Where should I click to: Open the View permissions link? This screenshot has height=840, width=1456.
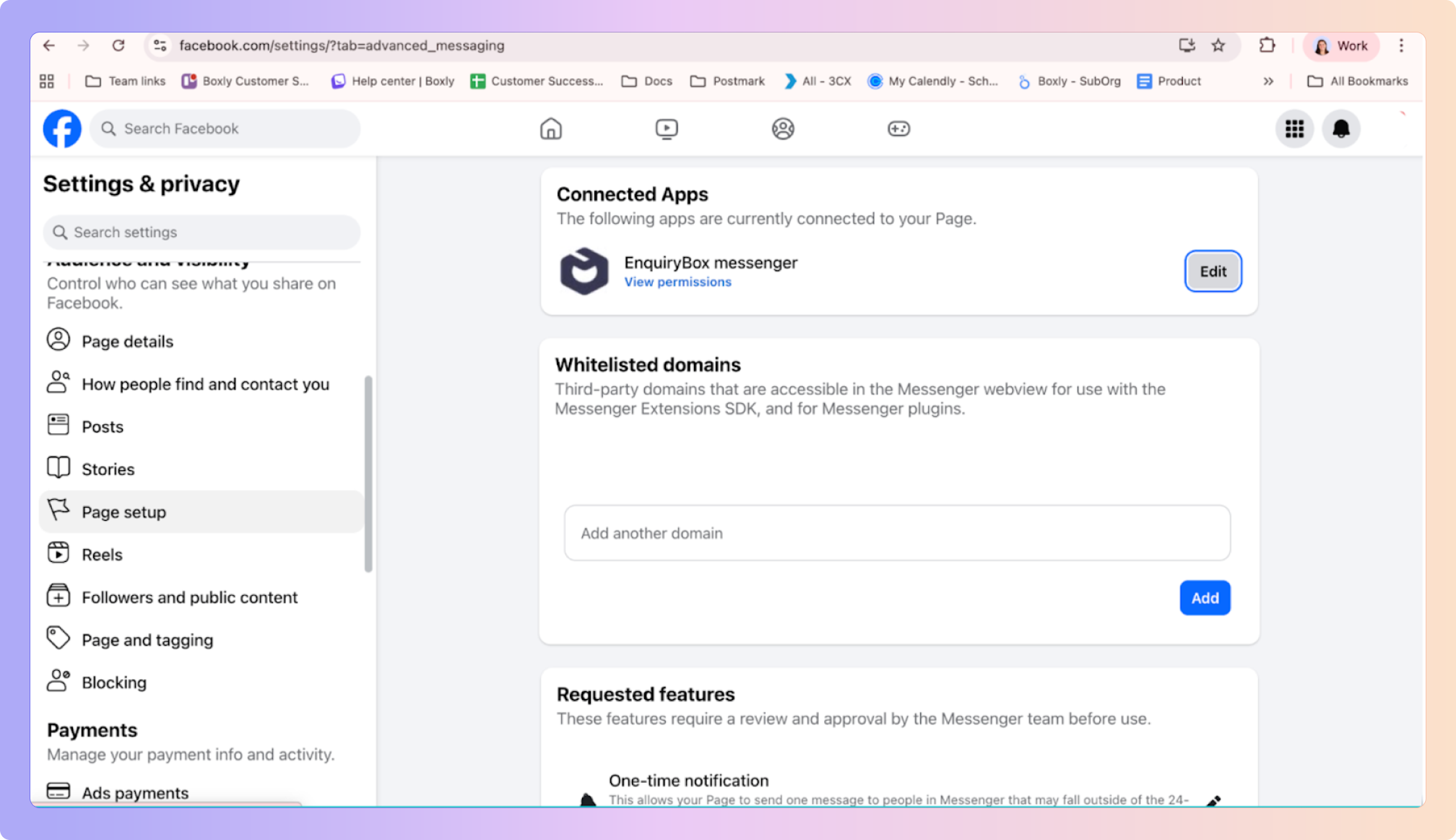[x=677, y=282]
